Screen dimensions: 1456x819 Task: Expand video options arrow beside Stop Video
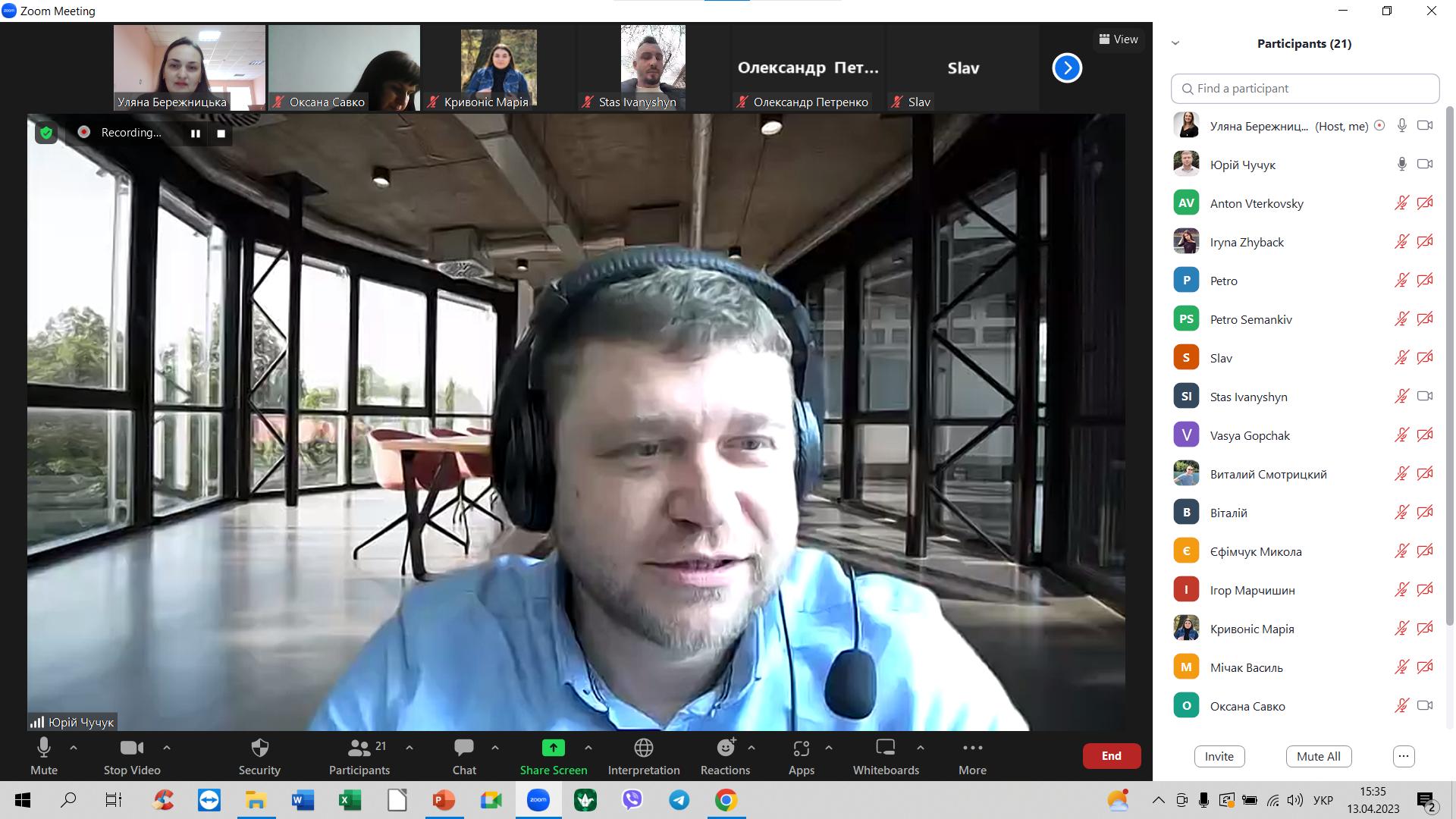pos(167,748)
